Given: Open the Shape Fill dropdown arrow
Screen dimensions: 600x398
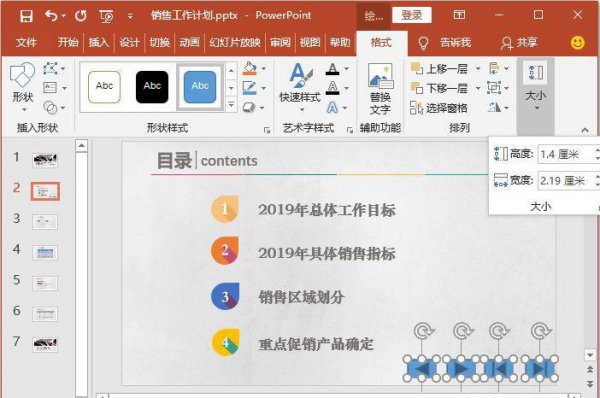Looking at the screenshot, I should 264,69.
